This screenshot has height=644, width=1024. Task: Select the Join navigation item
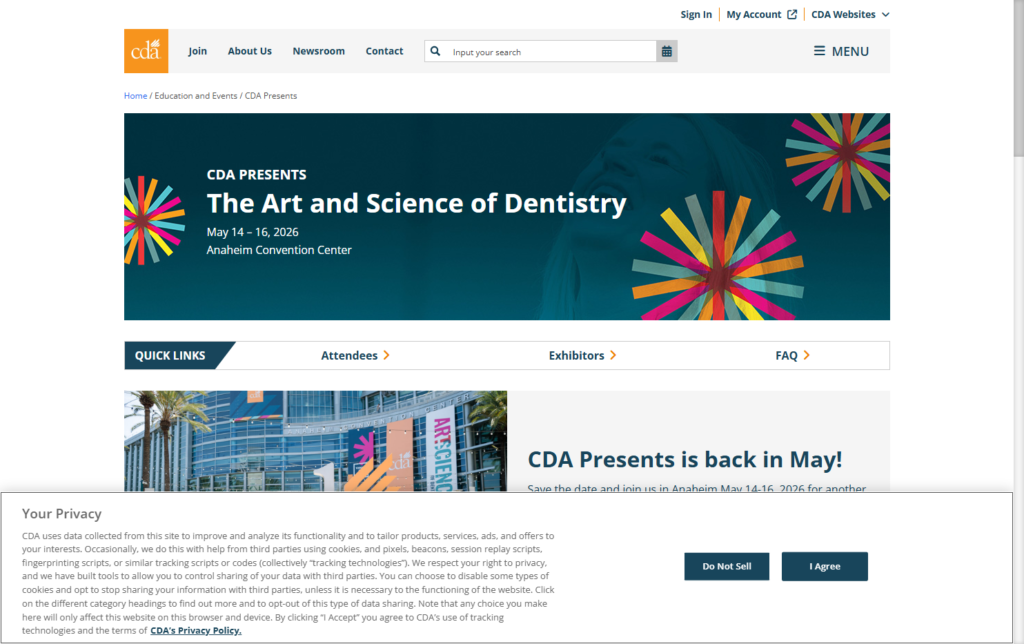[x=197, y=51]
